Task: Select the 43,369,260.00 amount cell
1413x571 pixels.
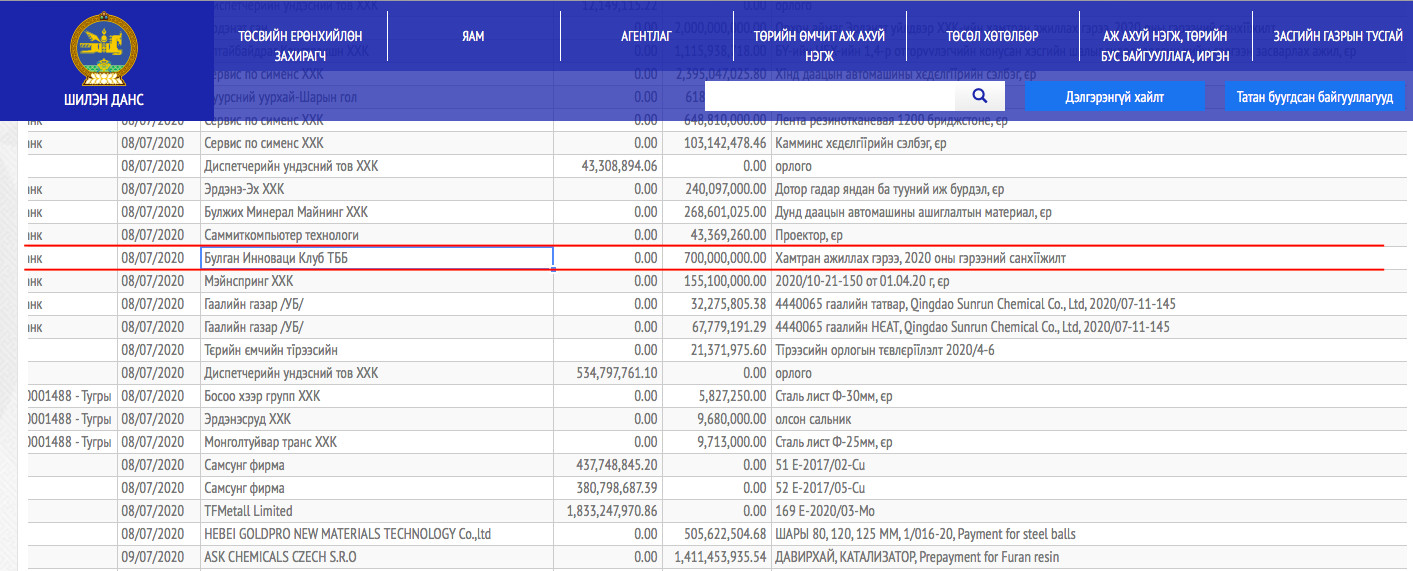Action: (x=716, y=235)
